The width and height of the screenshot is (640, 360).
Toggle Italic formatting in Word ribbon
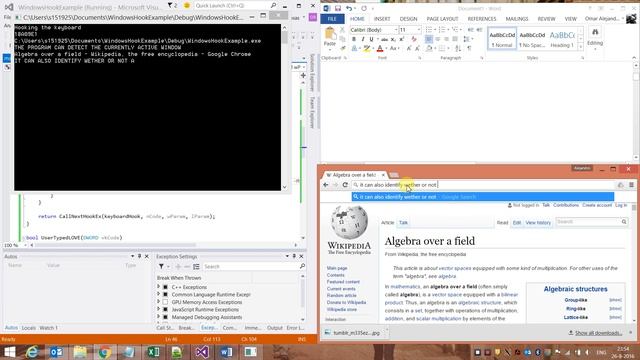(x=362, y=39)
